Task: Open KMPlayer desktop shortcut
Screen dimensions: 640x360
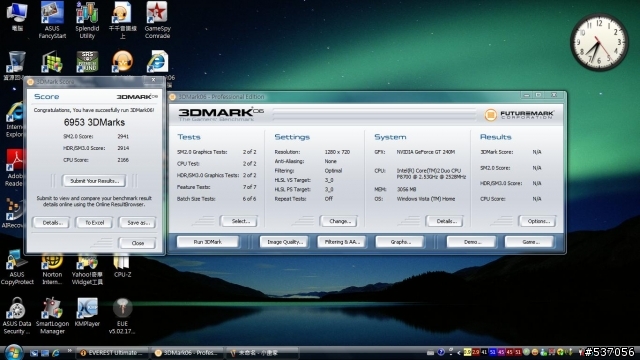Action: coord(87,312)
